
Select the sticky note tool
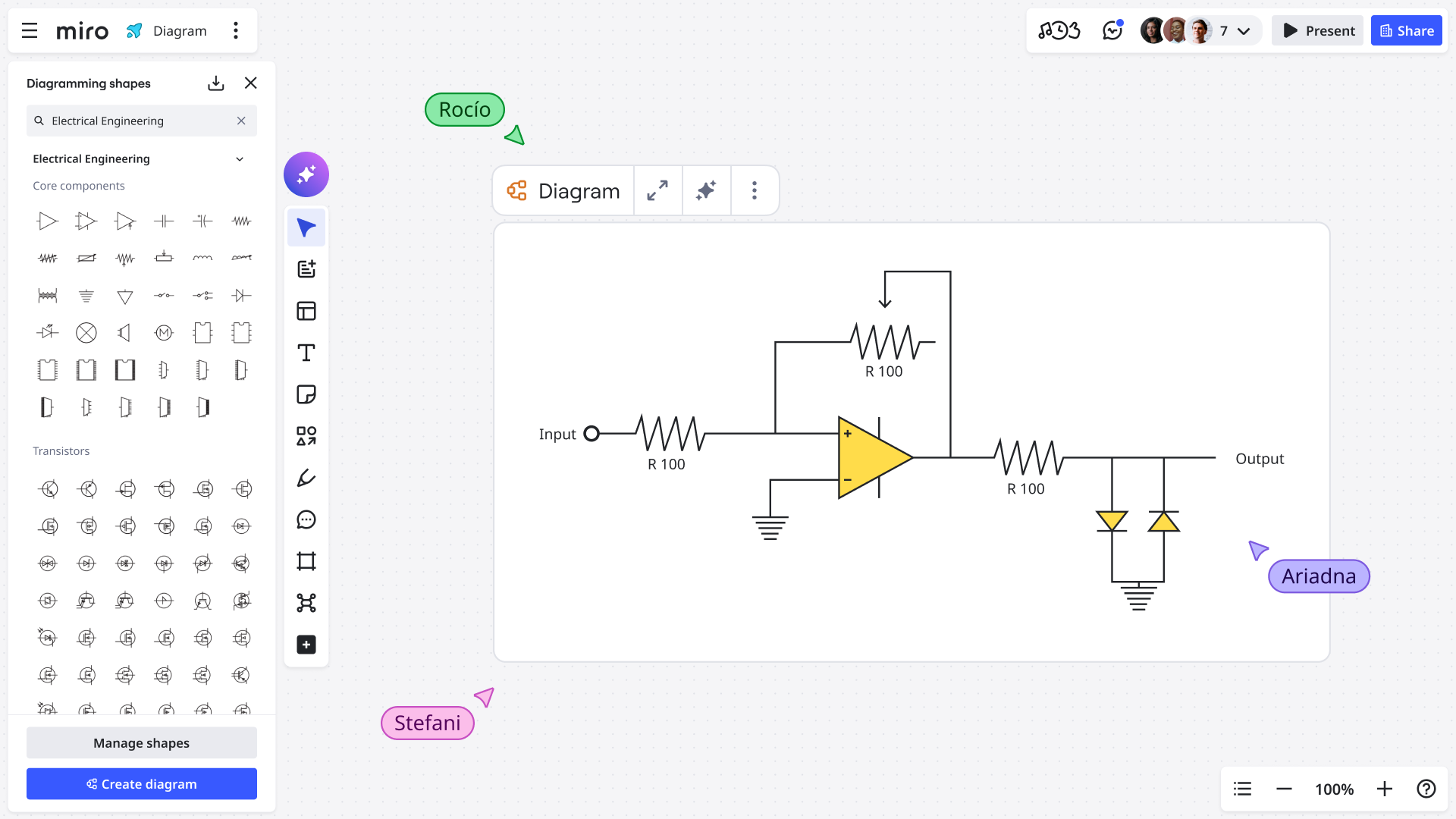(306, 394)
